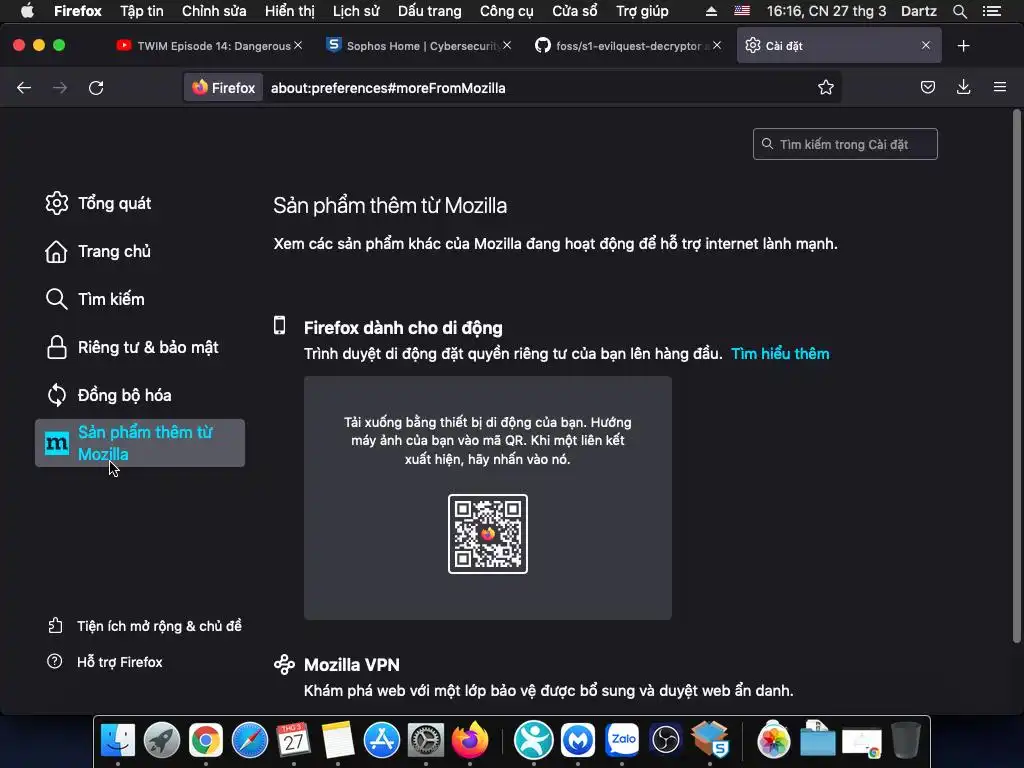Image resolution: width=1024 pixels, height=768 pixels.
Task: Open the Trợ giúp menu
Action: (642, 11)
